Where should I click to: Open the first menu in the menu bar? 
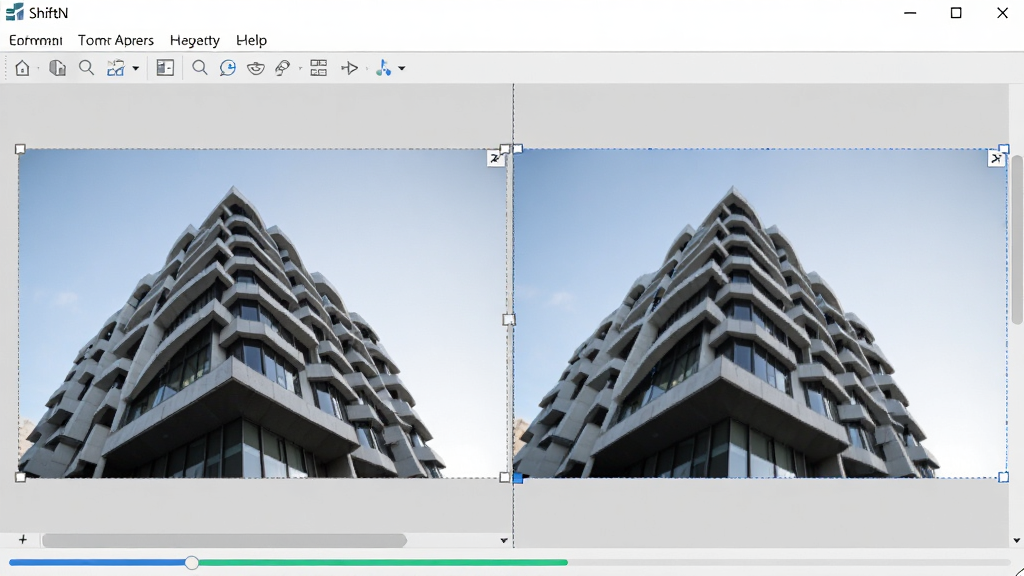36,40
